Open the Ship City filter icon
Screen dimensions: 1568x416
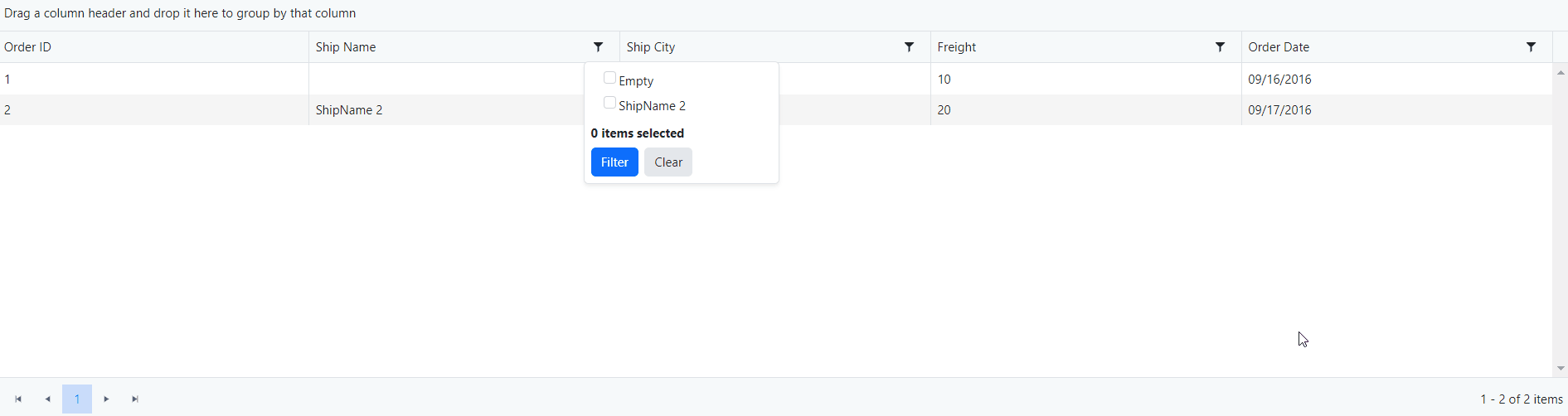click(909, 47)
